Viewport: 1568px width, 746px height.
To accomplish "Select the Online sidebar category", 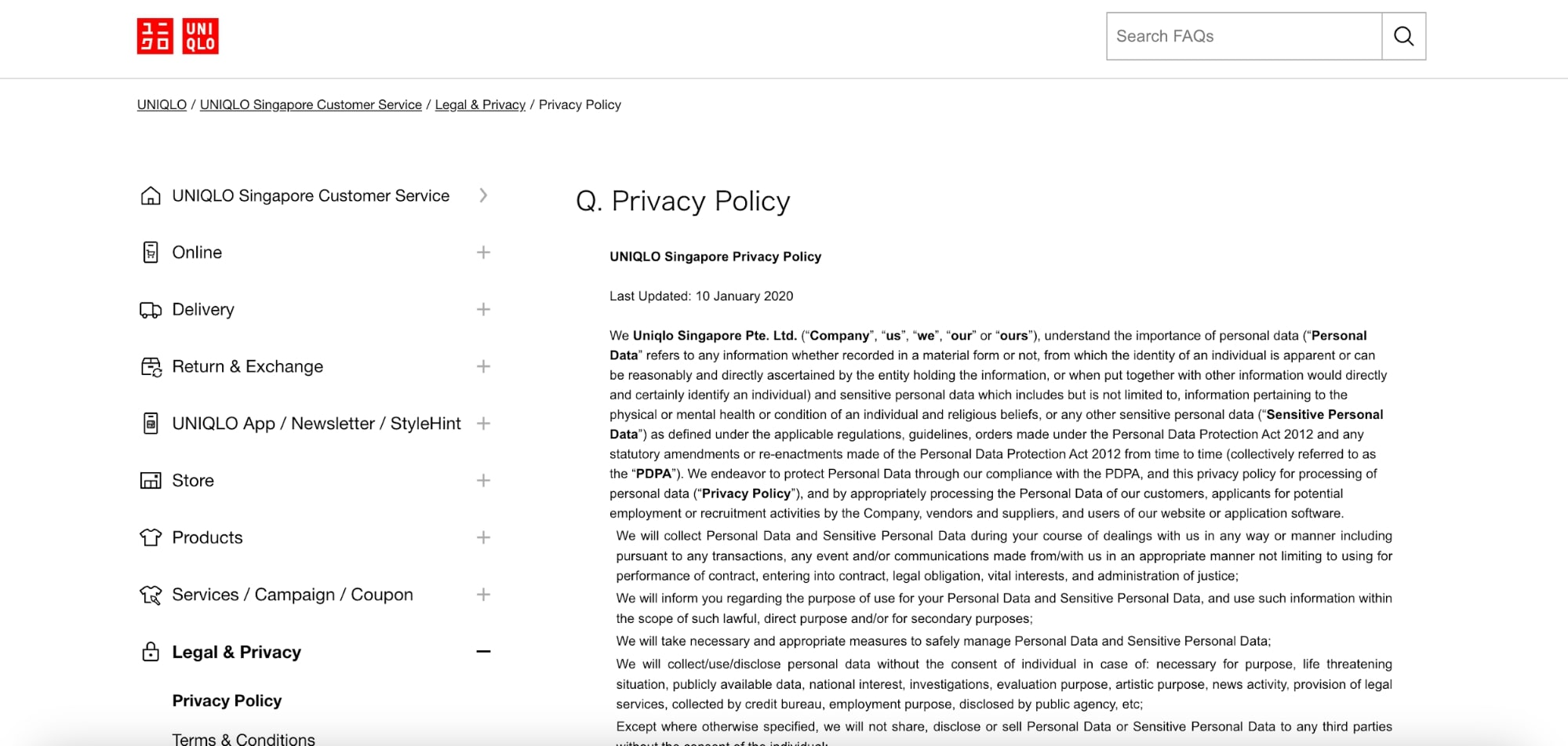I will 197,253.
